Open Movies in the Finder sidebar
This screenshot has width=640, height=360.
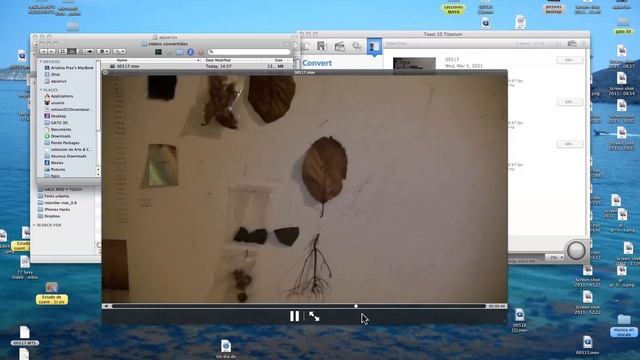point(53,162)
